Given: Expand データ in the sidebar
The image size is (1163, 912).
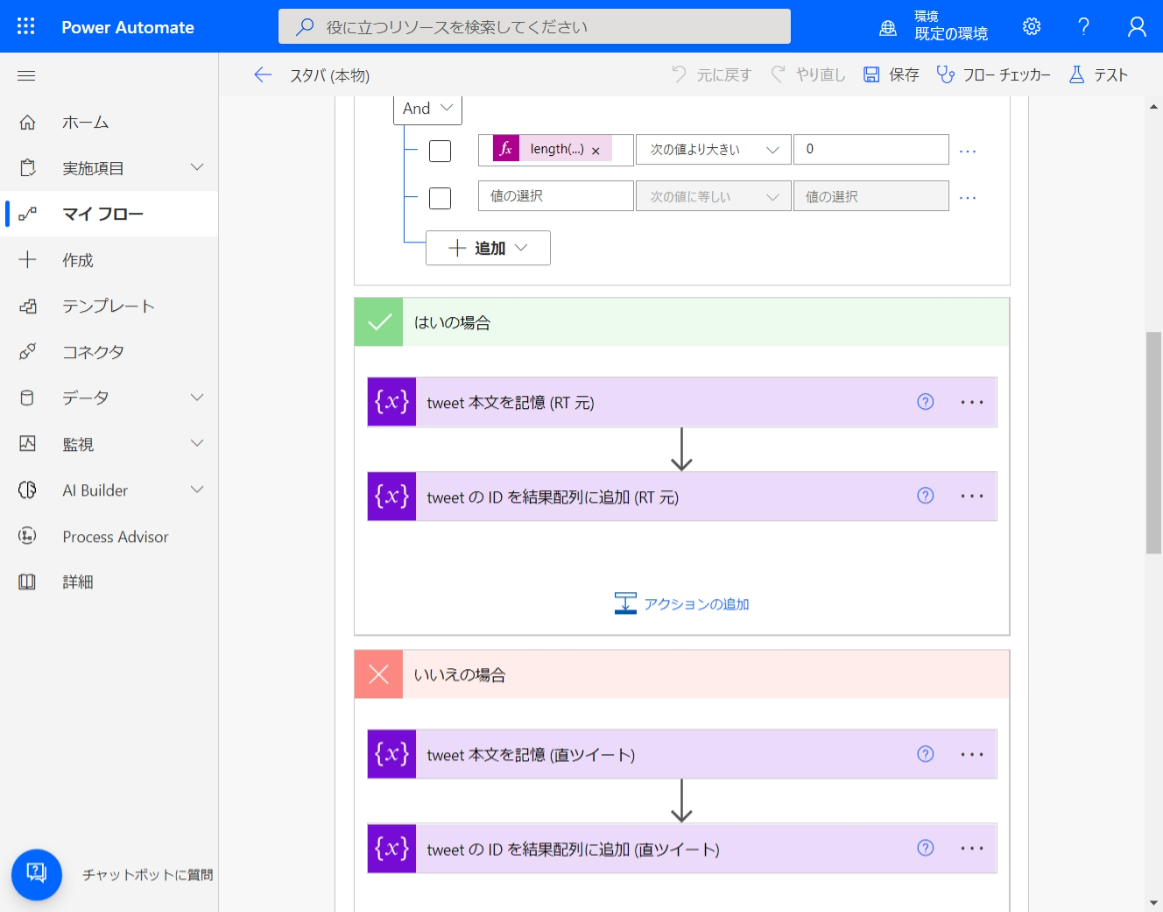Looking at the screenshot, I should click(x=197, y=397).
